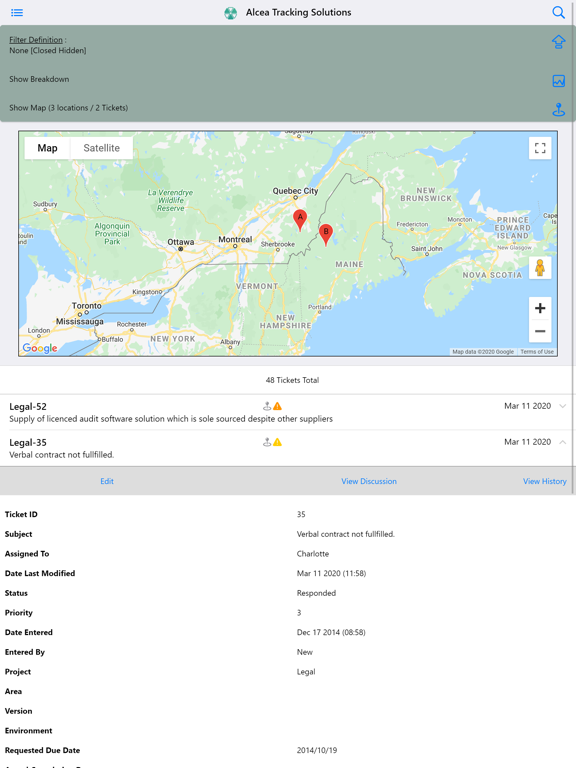
Task: Click Assigned To value 'Charlotte'
Action: coord(313,553)
